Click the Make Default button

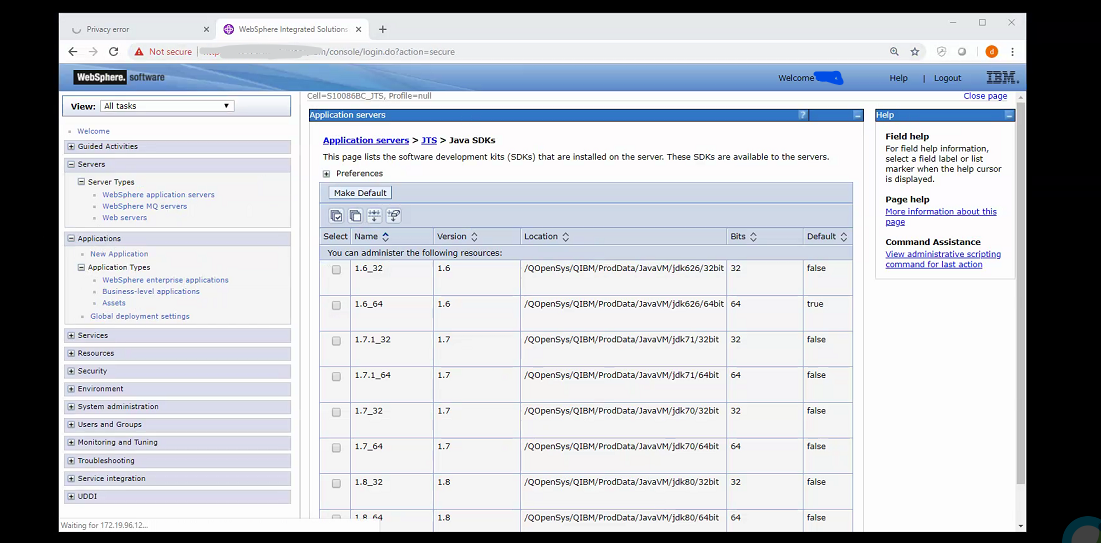(x=360, y=192)
